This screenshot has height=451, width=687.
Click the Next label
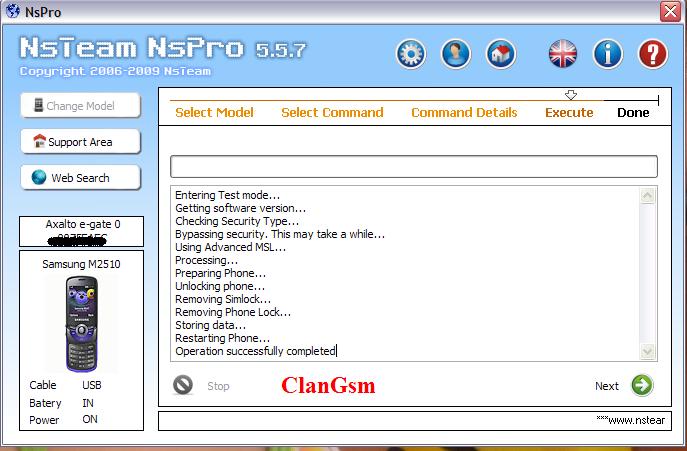pyautogui.click(x=607, y=386)
